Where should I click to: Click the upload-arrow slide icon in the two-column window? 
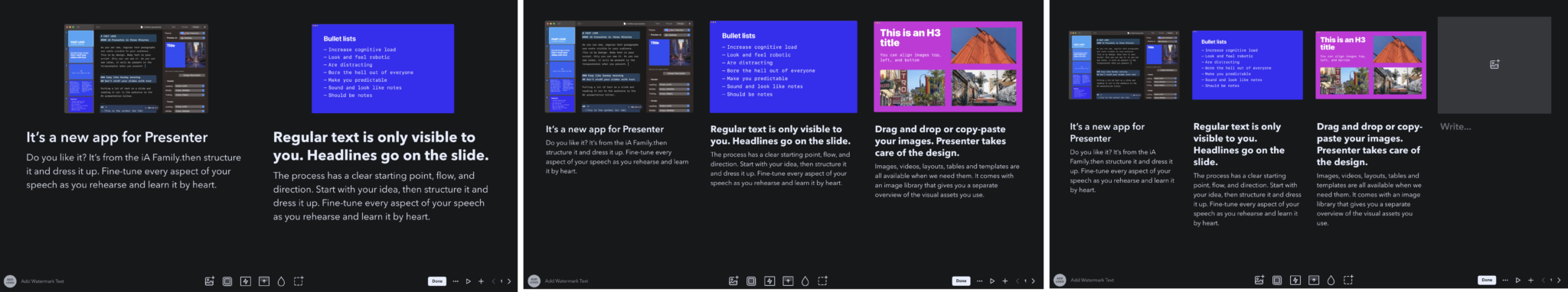click(264, 281)
